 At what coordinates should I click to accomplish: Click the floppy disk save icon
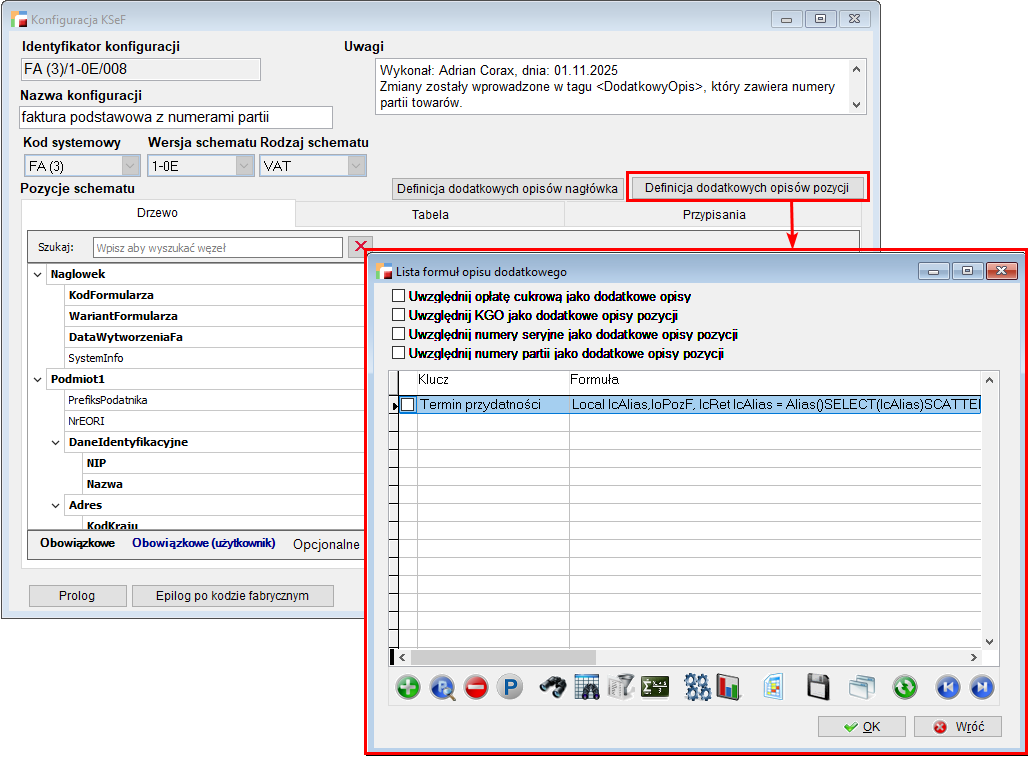tap(819, 687)
